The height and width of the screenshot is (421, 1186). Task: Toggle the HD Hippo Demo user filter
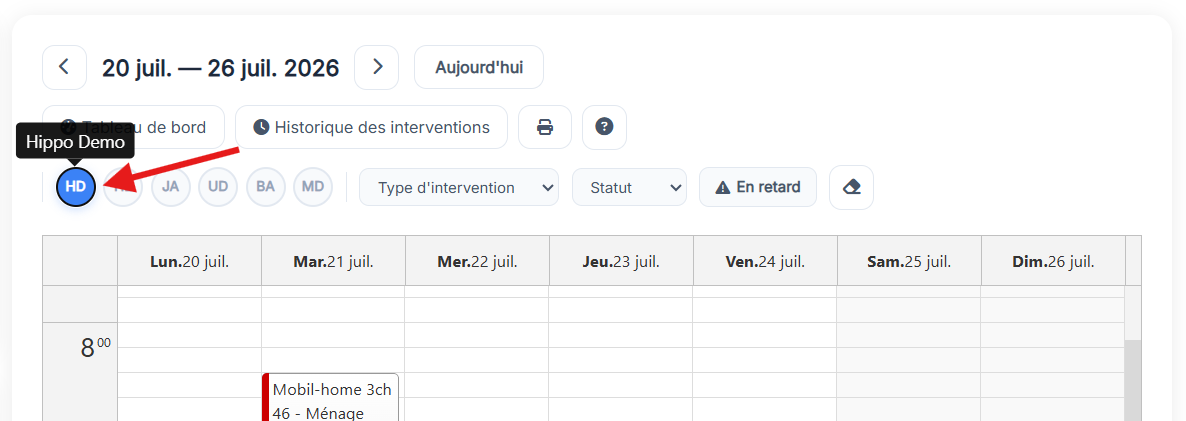[76, 187]
